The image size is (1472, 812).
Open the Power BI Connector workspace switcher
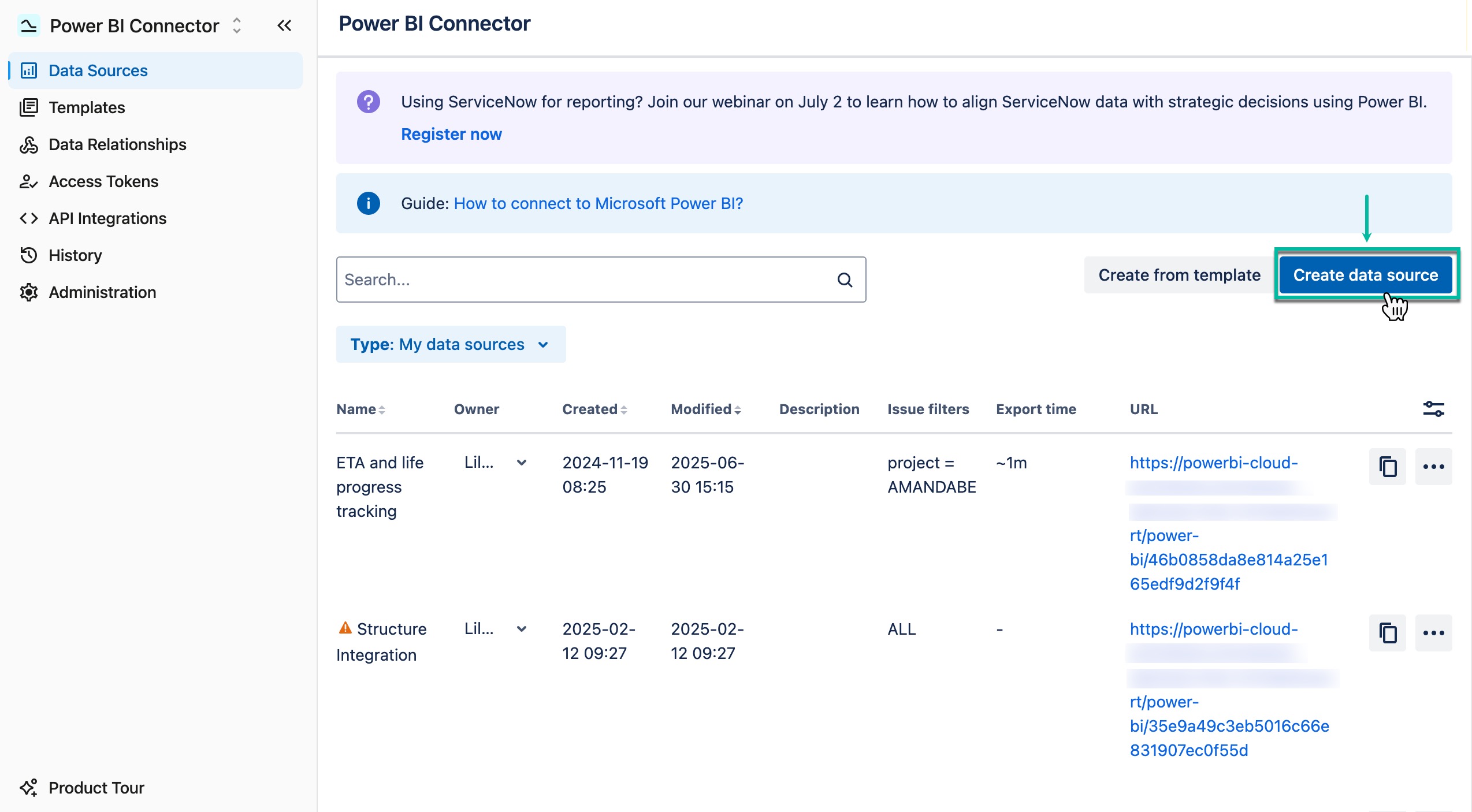click(237, 25)
